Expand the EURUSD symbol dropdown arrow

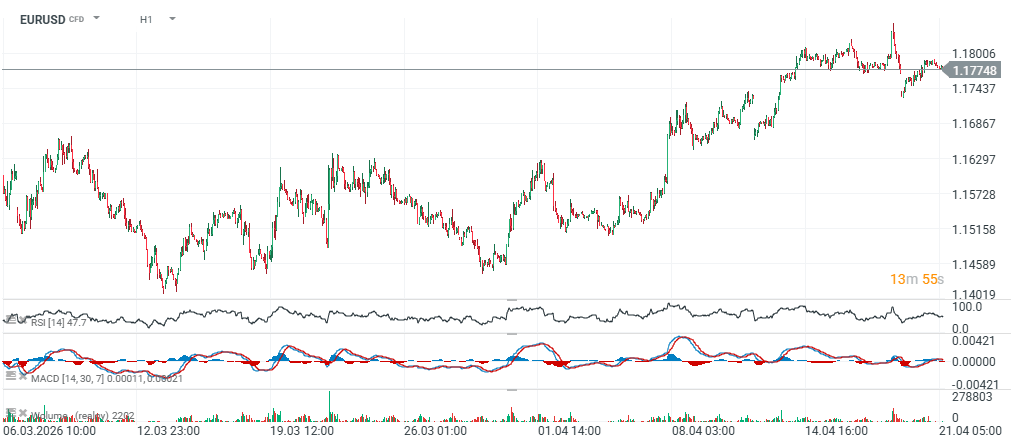click(96, 19)
